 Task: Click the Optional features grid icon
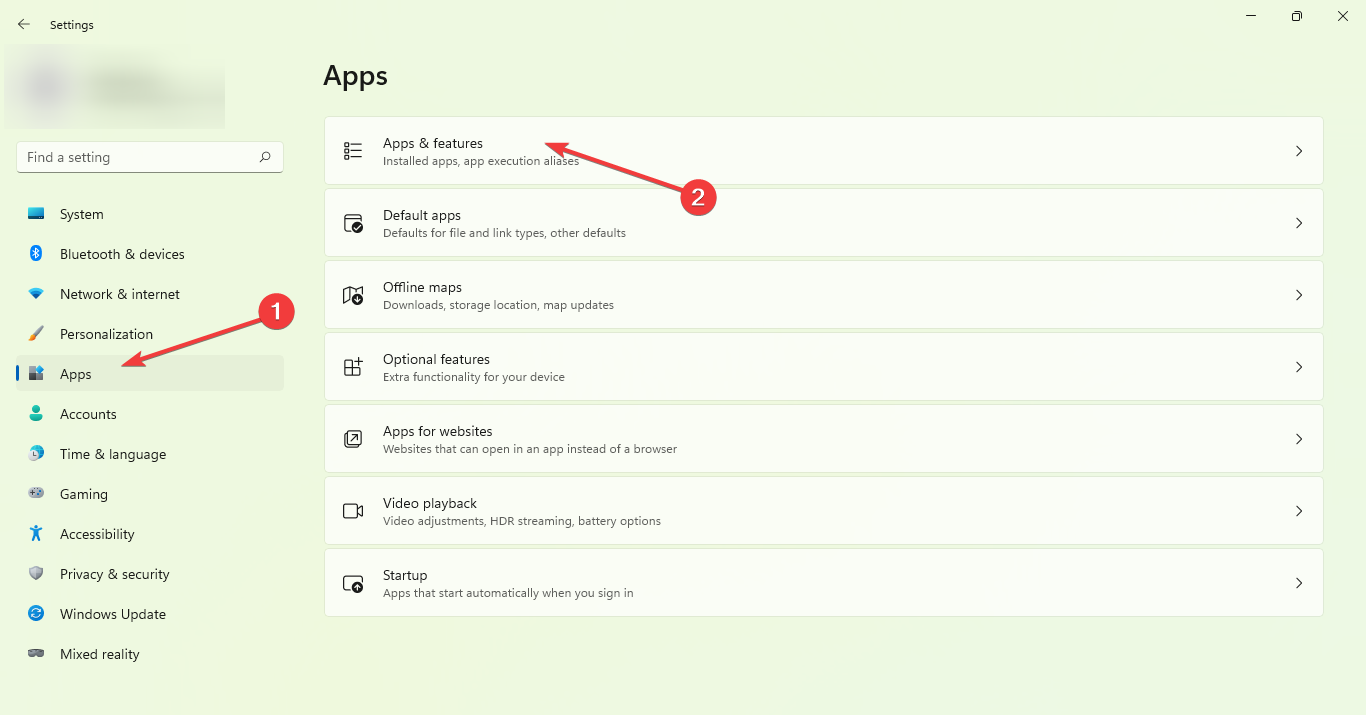click(353, 367)
